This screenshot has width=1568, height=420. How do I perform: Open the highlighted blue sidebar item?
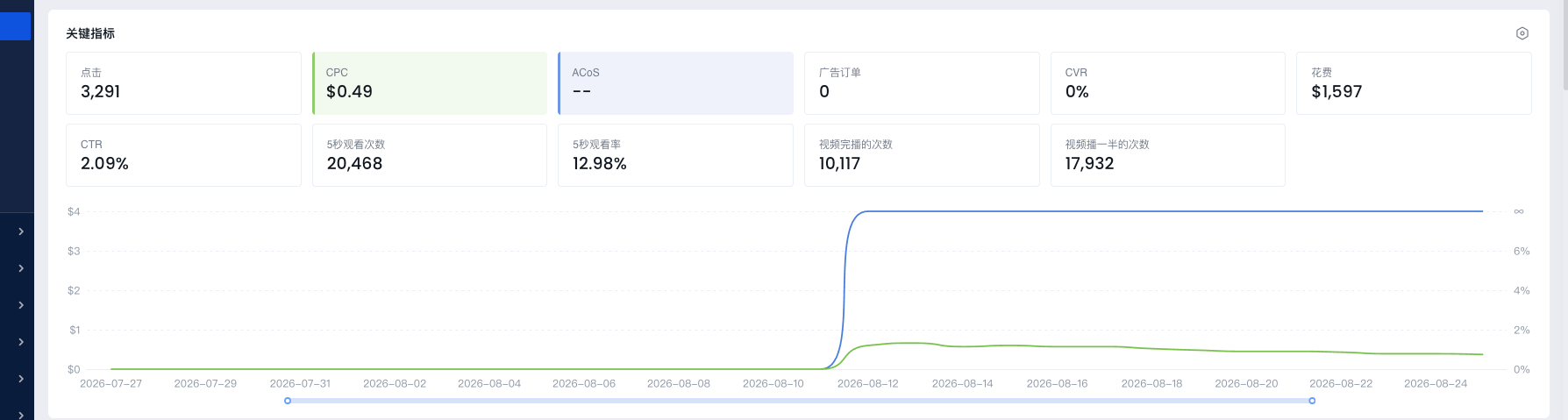[x=15, y=26]
